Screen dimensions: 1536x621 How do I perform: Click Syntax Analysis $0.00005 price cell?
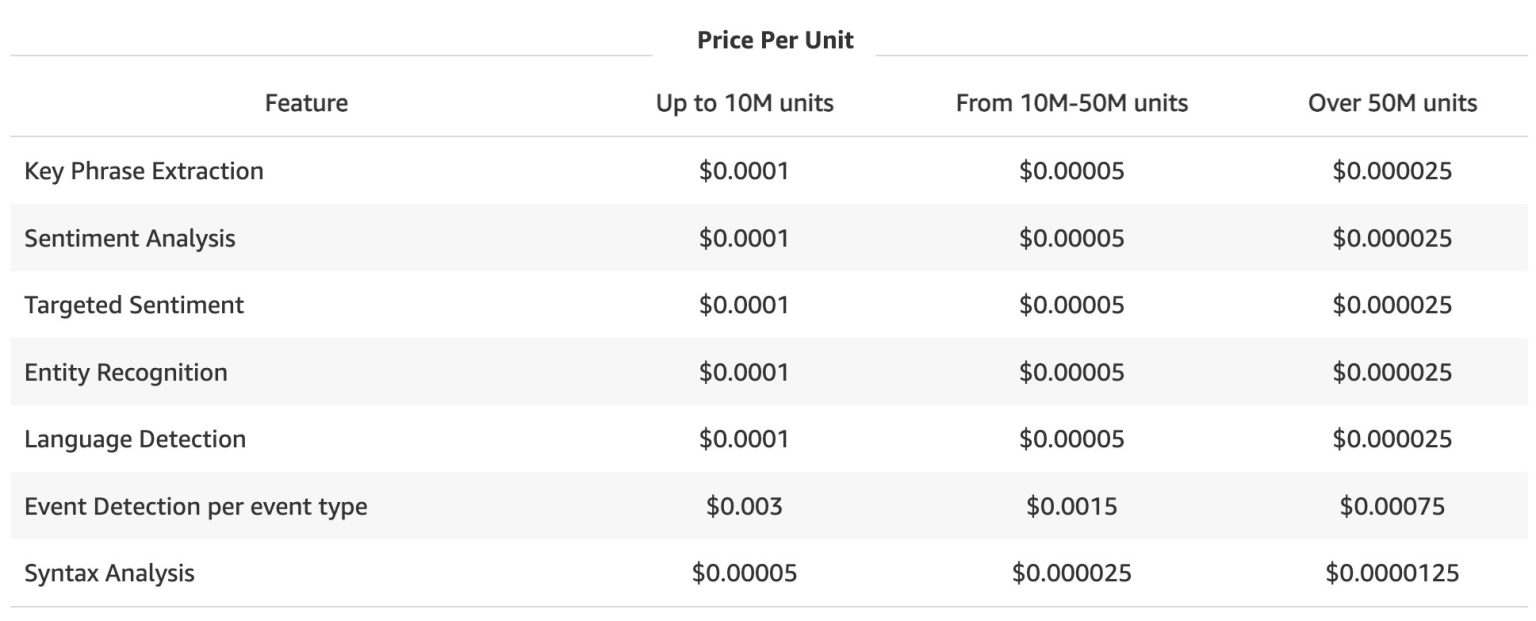(x=744, y=573)
